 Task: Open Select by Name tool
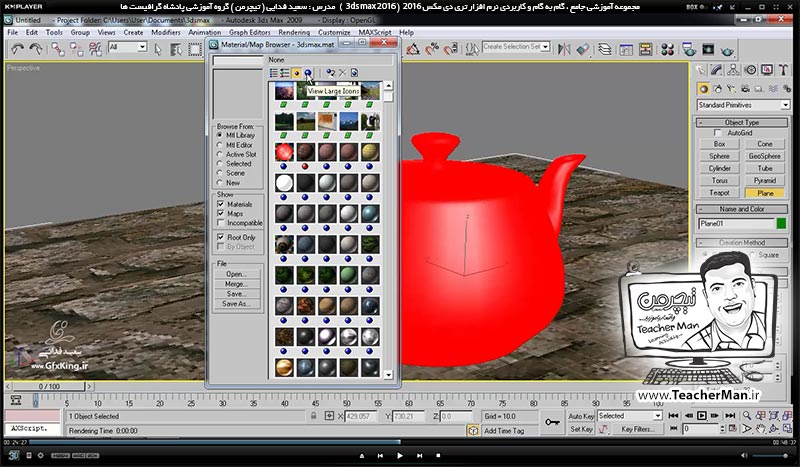pyautogui.click(x=176, y=50)
